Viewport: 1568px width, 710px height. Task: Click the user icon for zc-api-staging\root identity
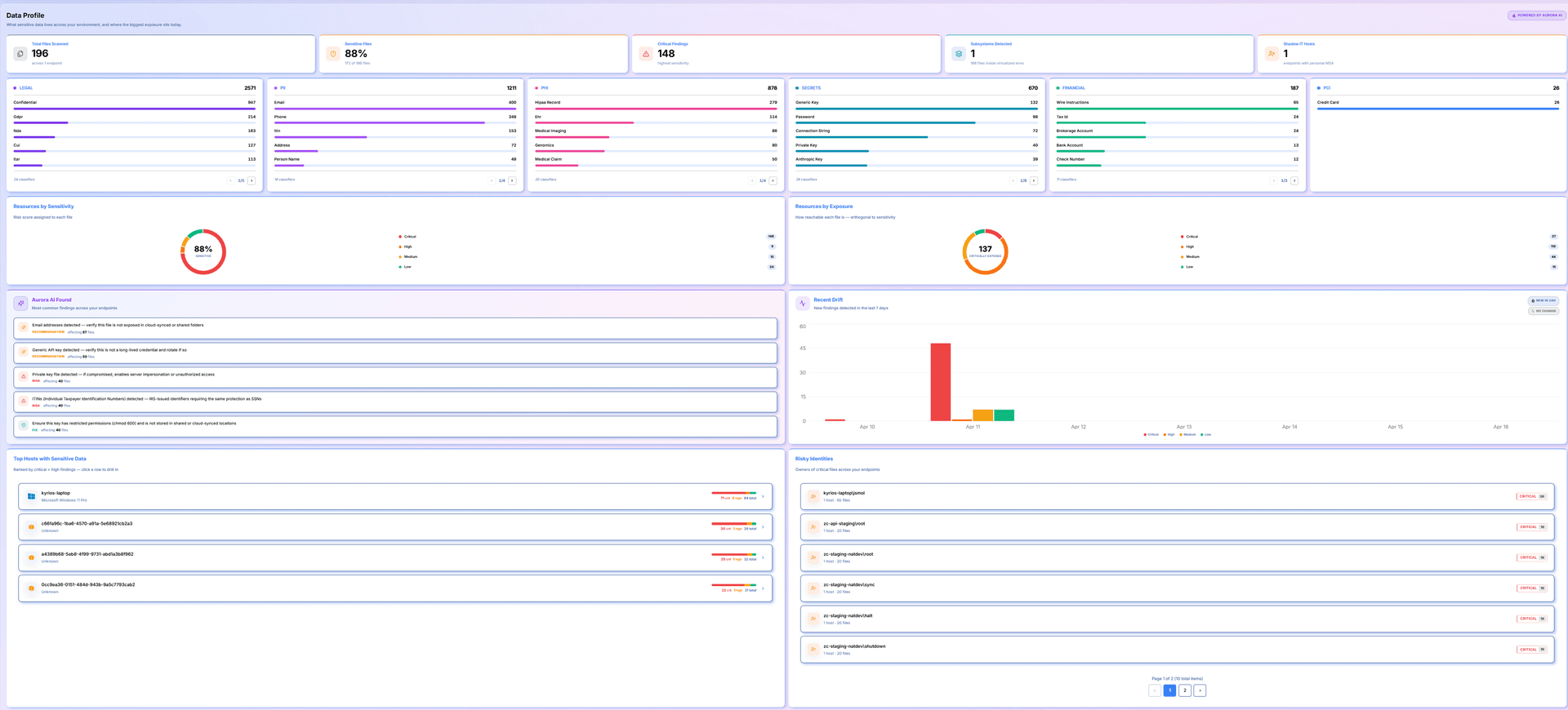point(813,527)
